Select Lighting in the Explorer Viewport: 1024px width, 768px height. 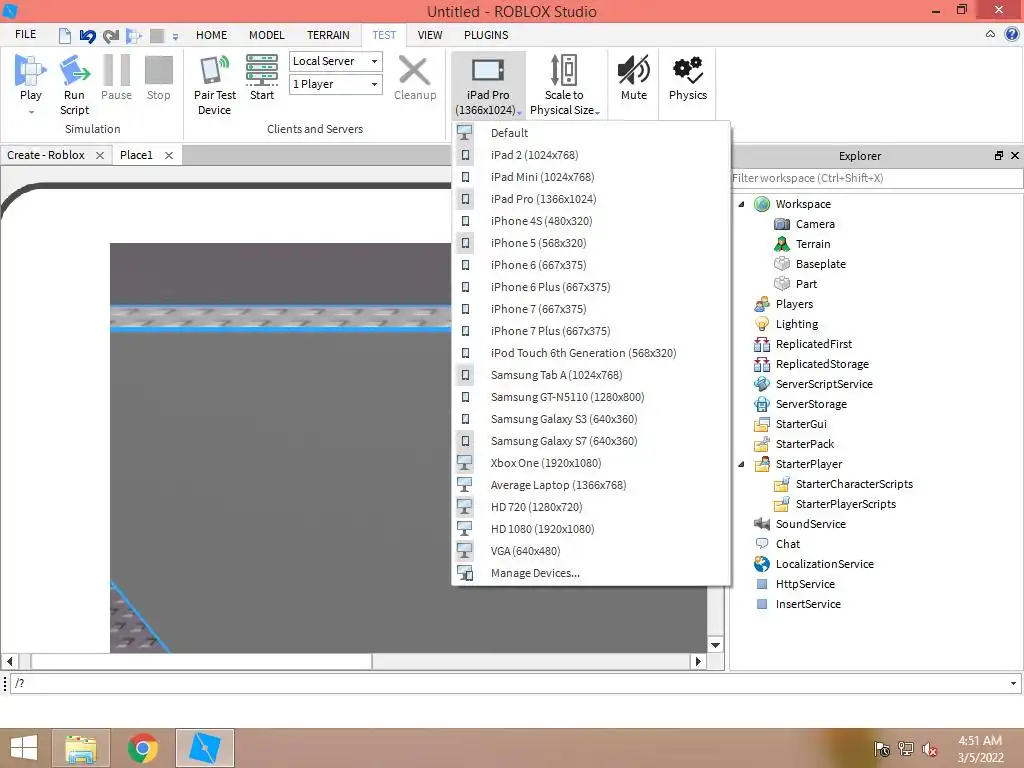click(x=796, y=324)
